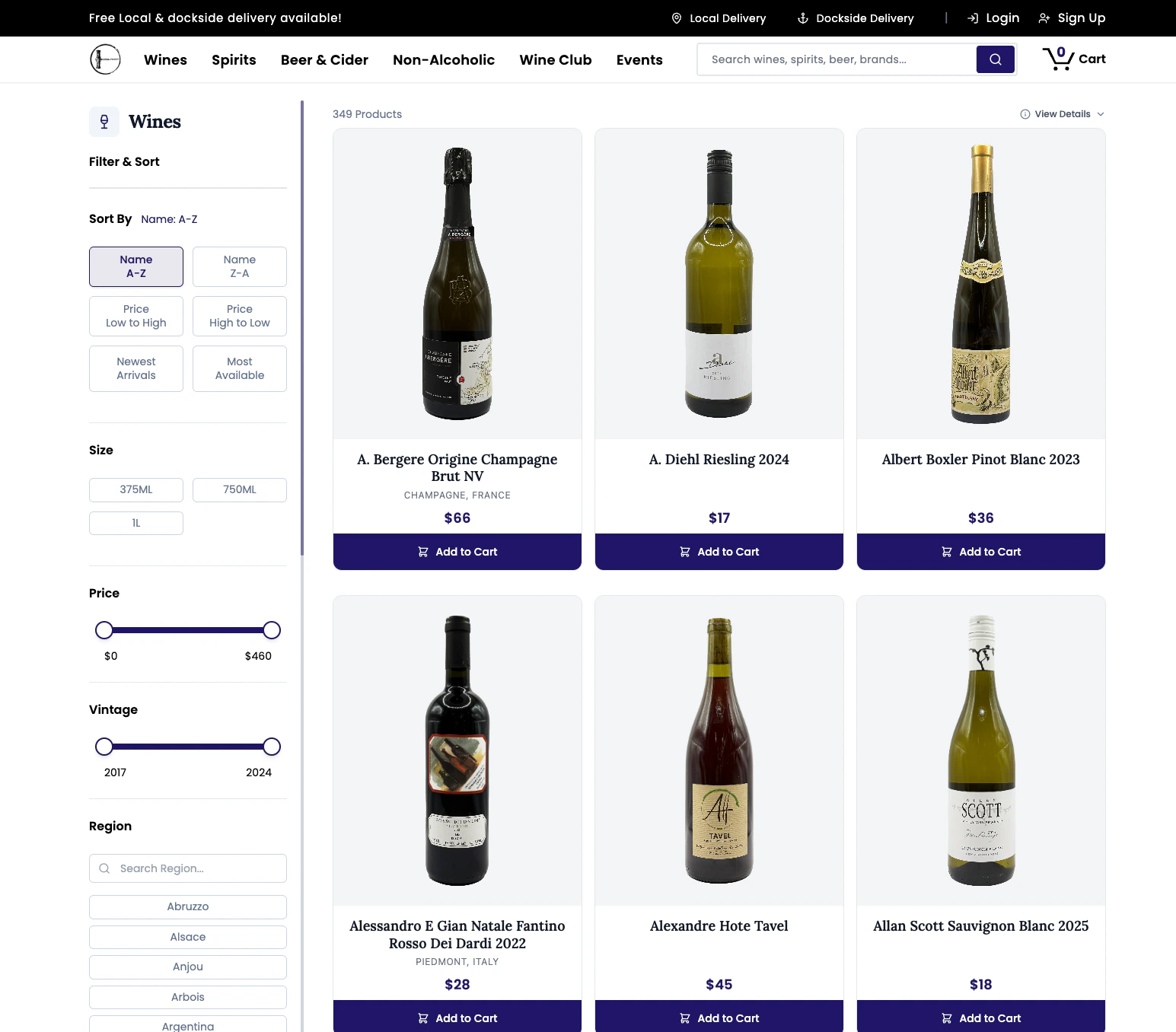Click the Dockside Delivery anchor icon

tap(803, 18)
